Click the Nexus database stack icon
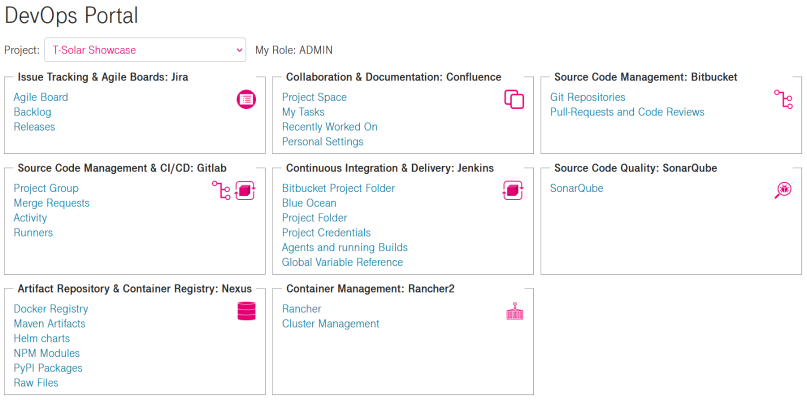The image size is (807, 400). point(247,311)
